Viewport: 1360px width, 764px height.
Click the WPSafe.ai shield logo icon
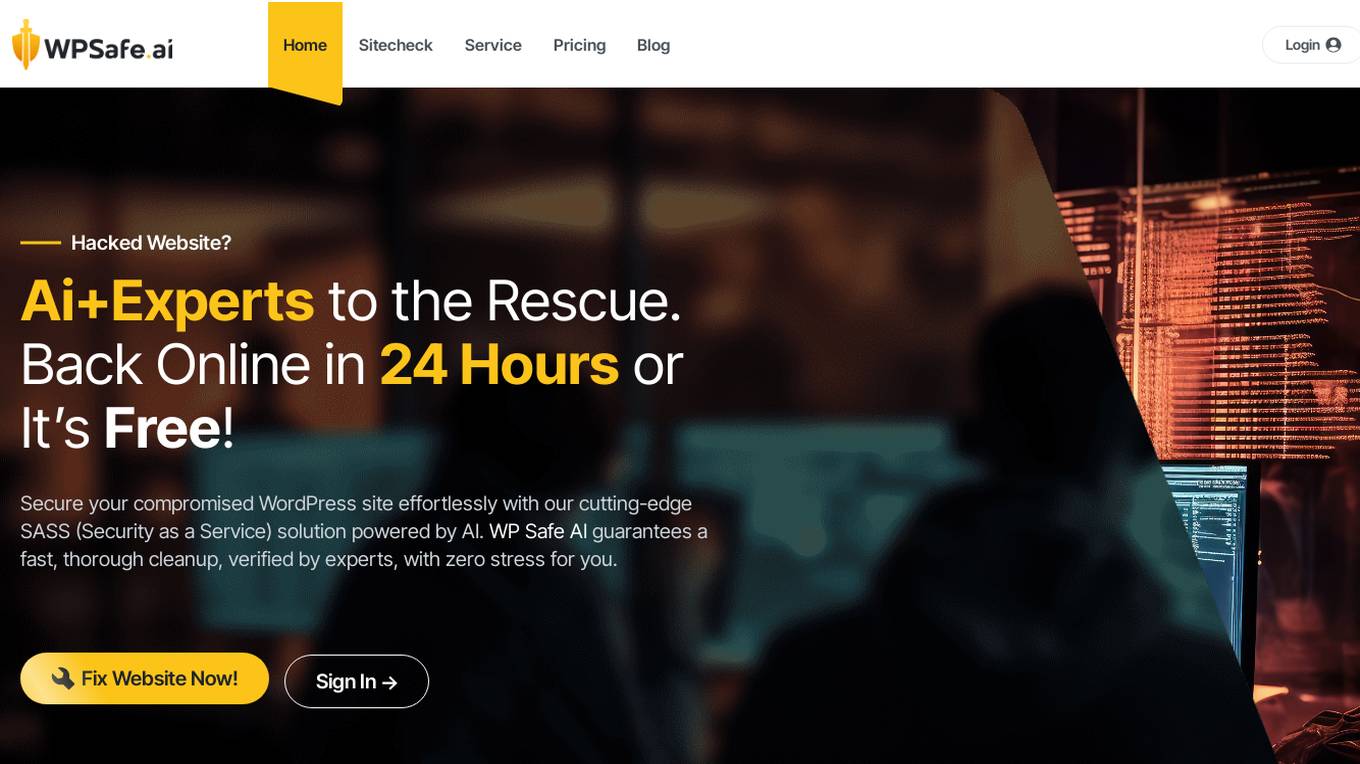pos(25,45)
